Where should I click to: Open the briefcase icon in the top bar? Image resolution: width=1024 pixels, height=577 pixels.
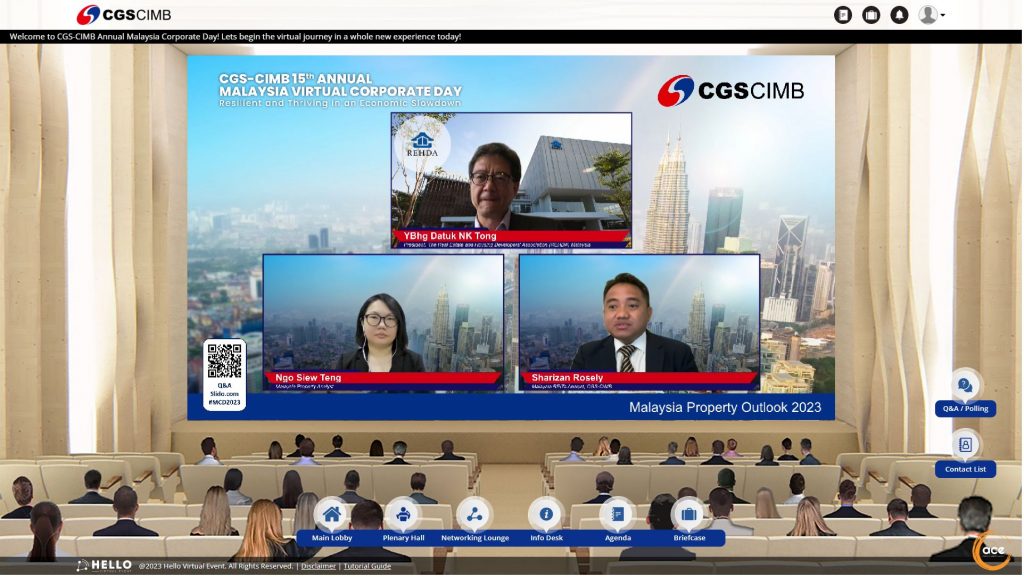tap(869, 14)
